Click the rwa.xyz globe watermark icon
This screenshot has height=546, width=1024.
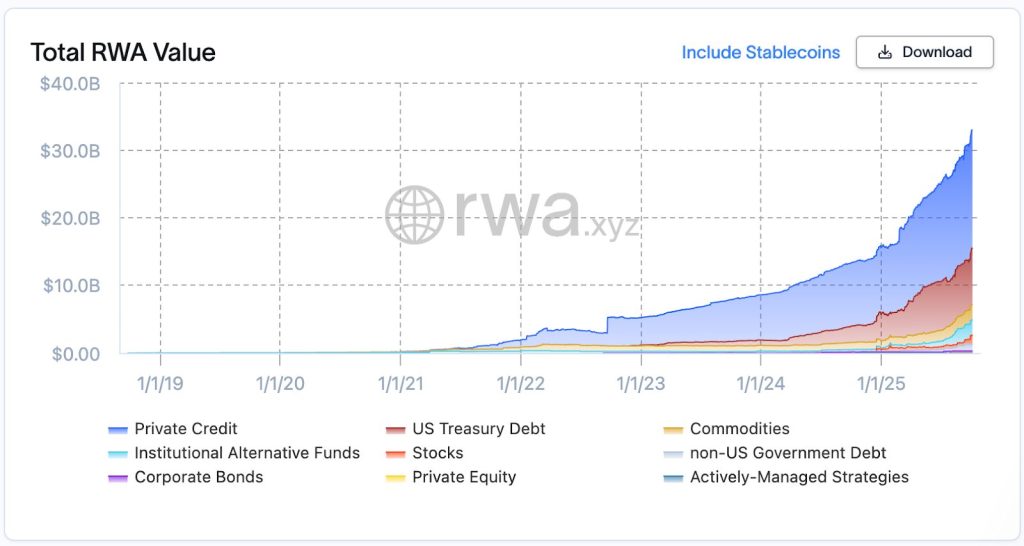tap(414, 215)
